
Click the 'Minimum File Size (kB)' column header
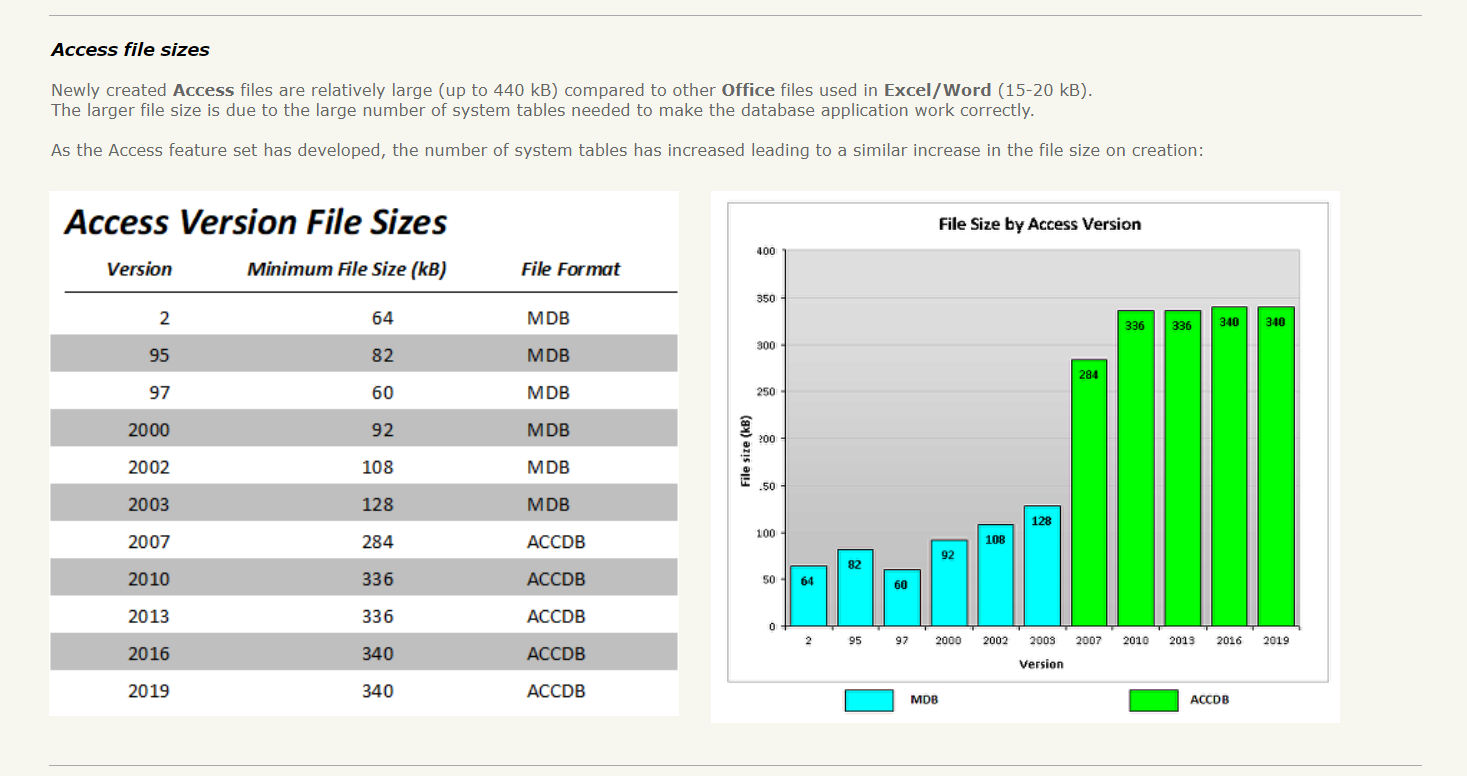coord(347,269)
